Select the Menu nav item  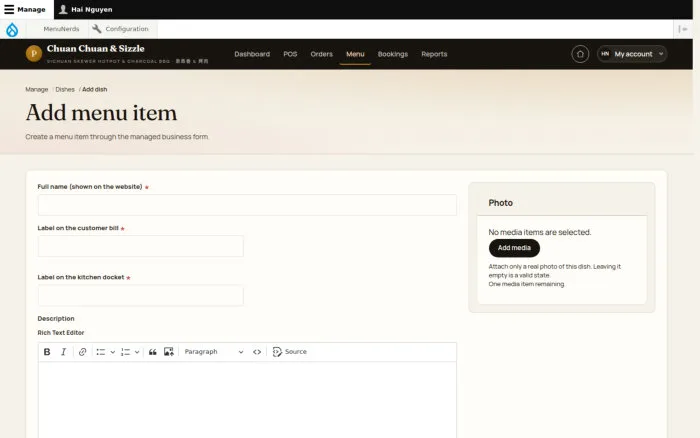tap(355, 54)
